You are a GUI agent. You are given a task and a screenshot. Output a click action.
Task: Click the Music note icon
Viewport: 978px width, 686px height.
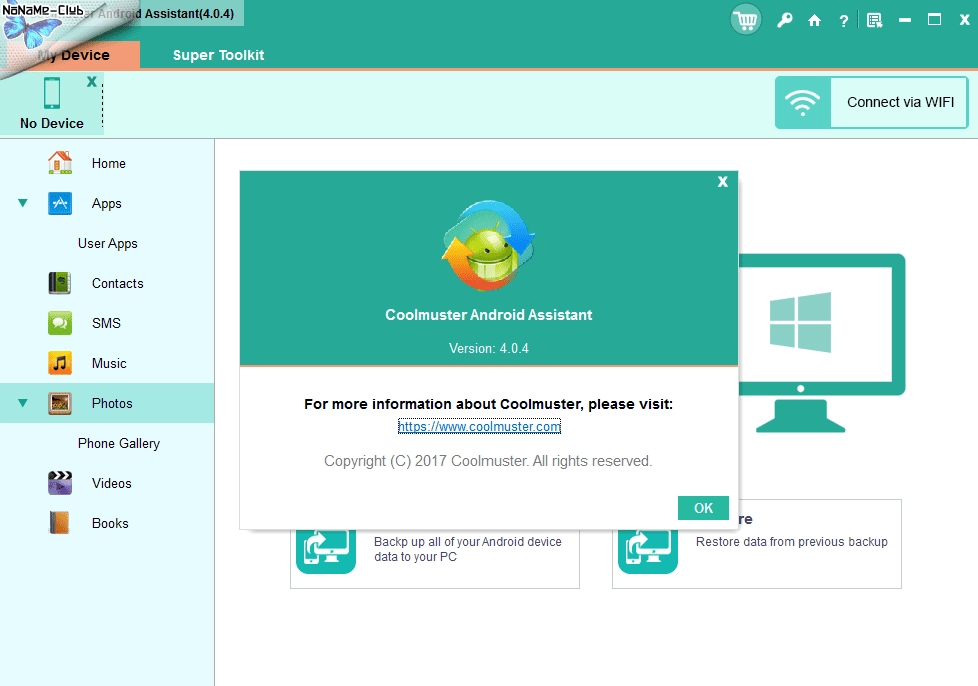coord(60,363)
